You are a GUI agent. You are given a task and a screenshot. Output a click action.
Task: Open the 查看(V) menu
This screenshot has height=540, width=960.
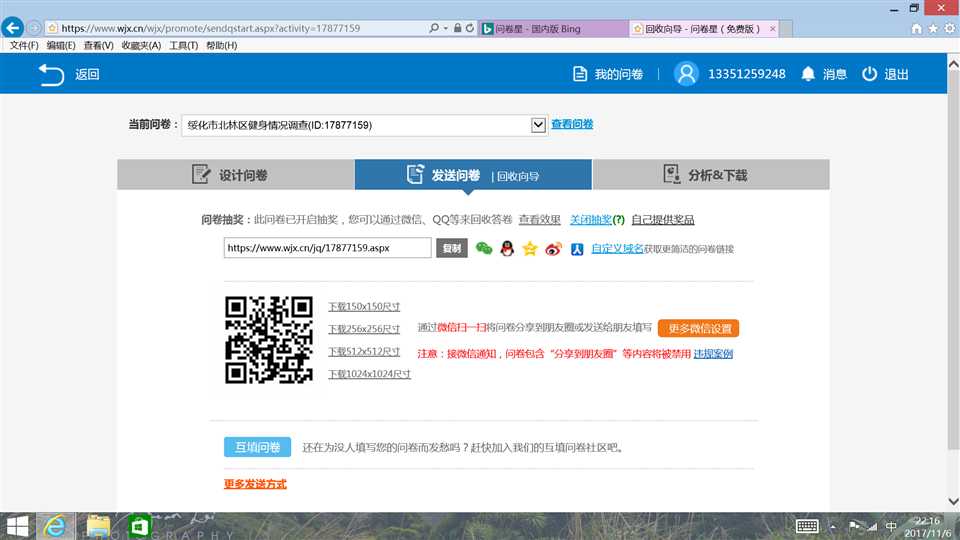[x=99, y=45]
